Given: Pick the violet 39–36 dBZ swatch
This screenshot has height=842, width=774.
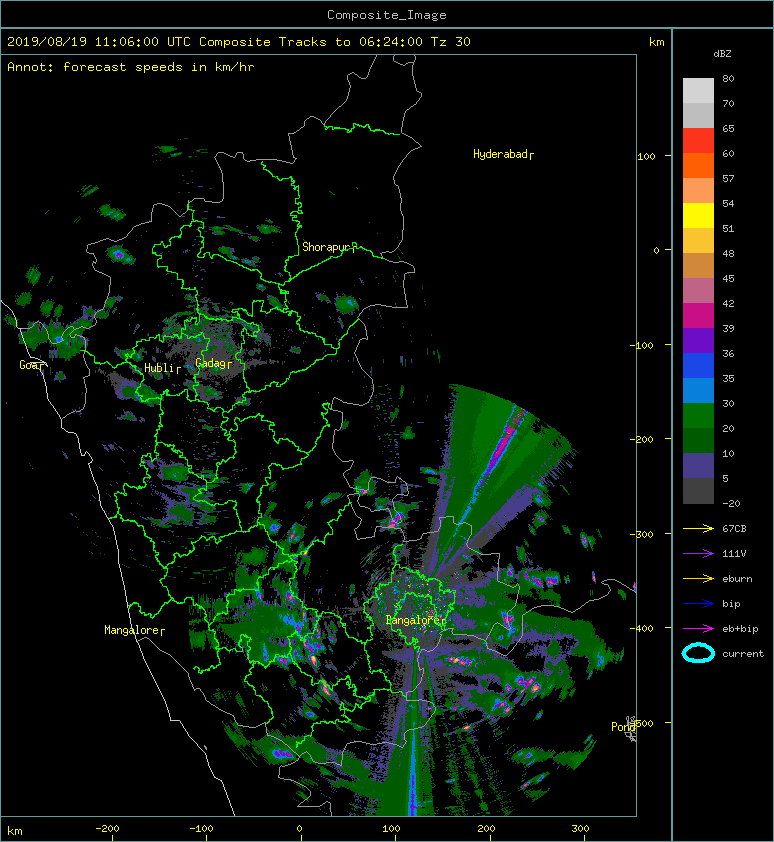Looking at the screenshot, I should pos(698,340).
